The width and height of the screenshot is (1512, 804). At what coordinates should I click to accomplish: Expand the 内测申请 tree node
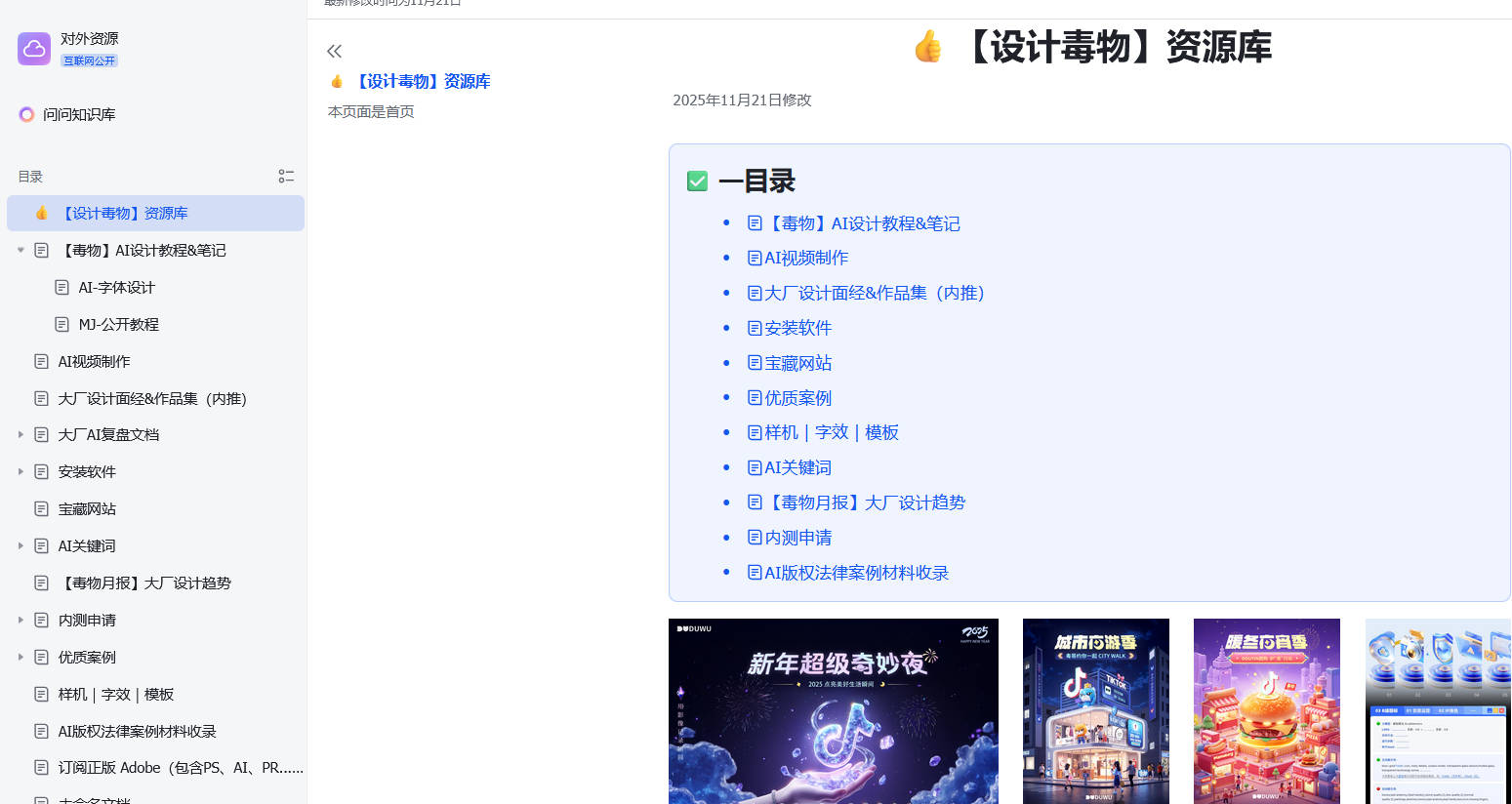pyautogui.click(x=20, y=620)
